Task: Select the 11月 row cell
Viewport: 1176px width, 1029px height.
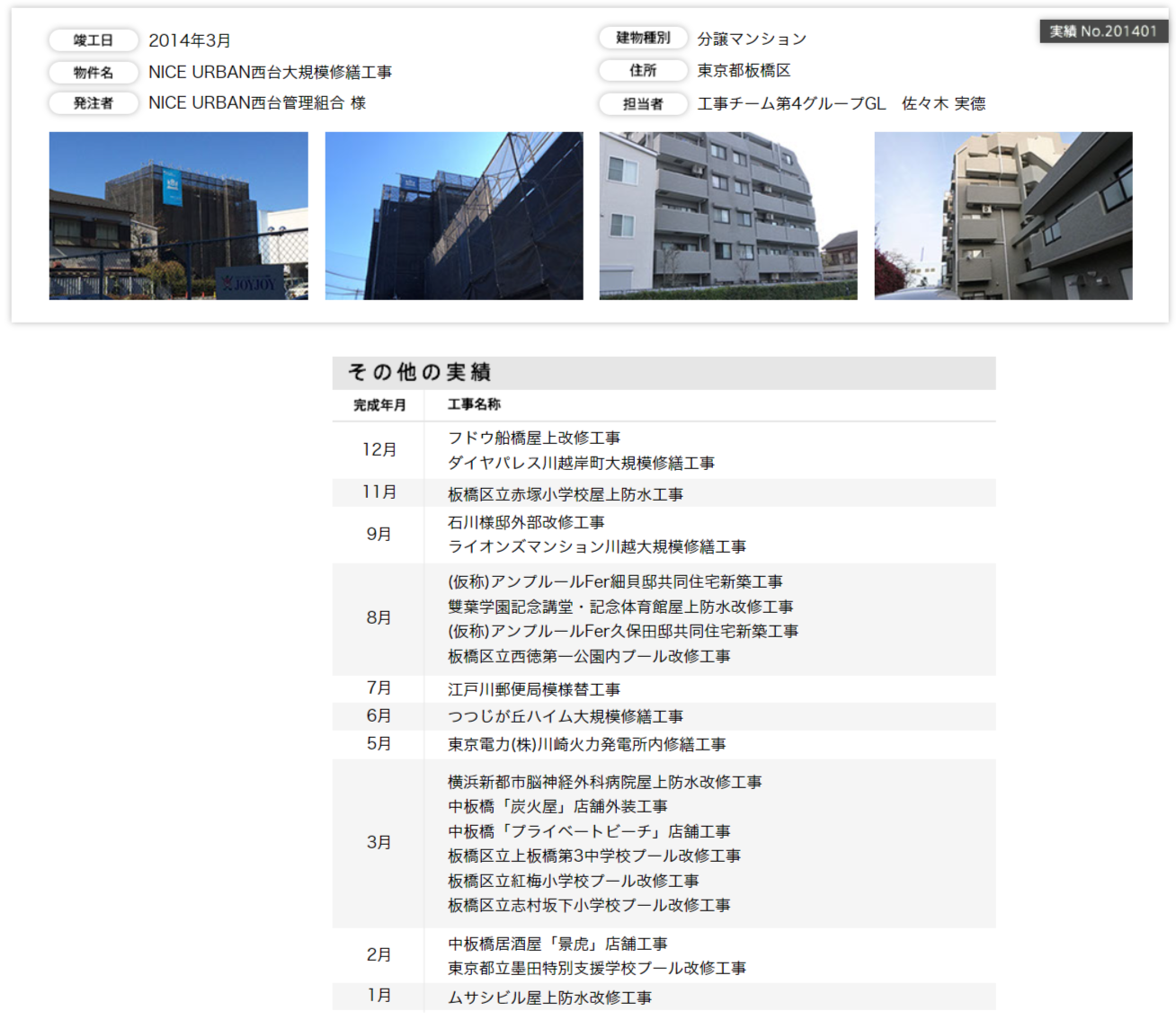Action: [x=379, y=492]
